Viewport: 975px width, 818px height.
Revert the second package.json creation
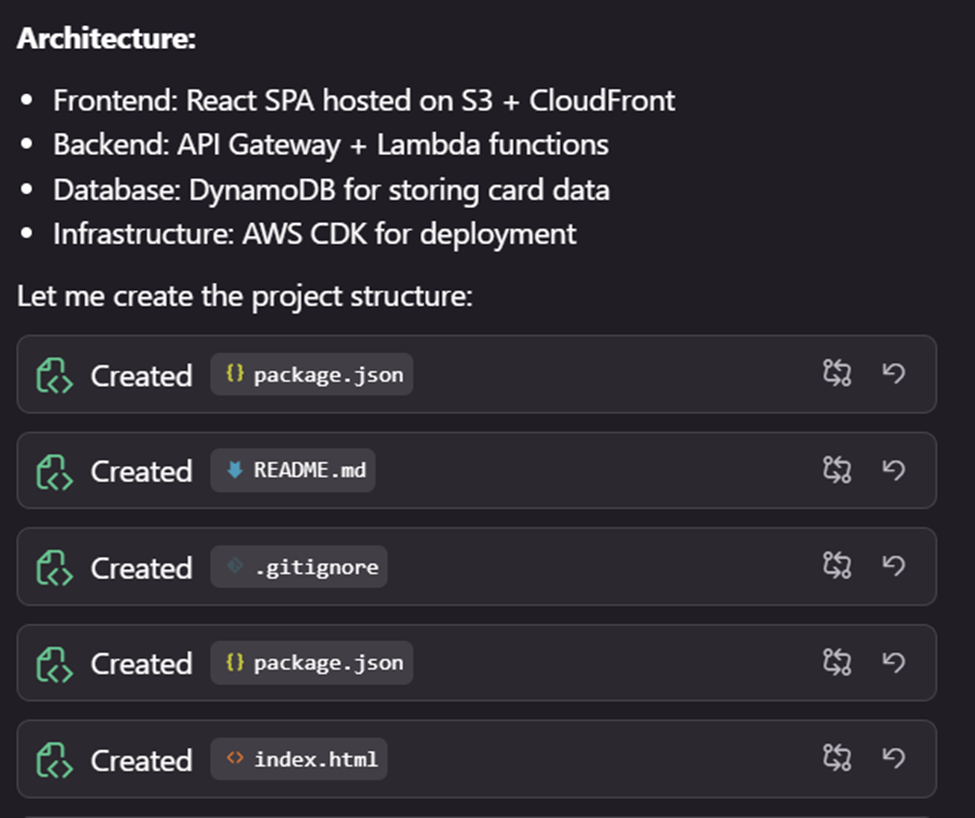pos(893,662)
